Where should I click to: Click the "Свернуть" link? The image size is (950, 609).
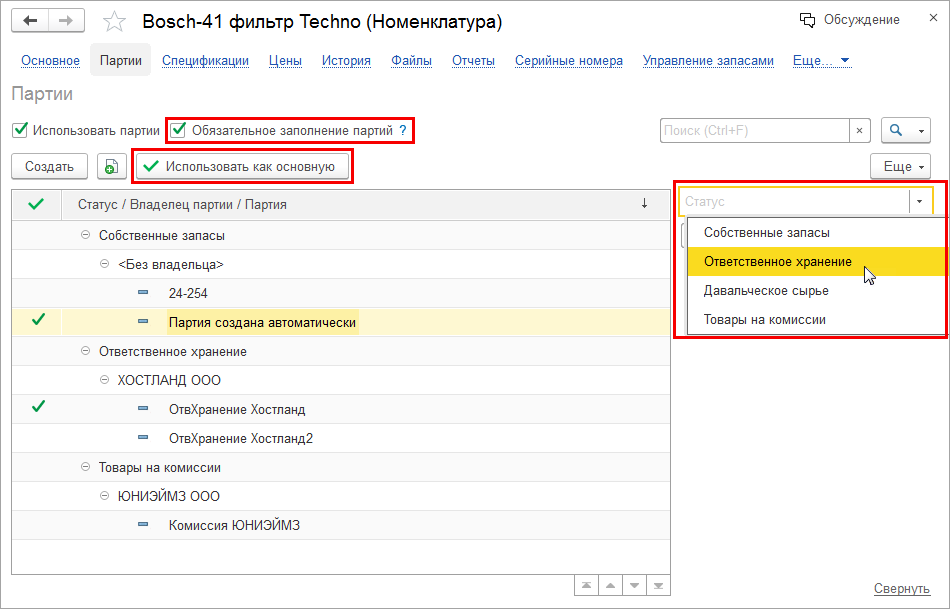902,589
